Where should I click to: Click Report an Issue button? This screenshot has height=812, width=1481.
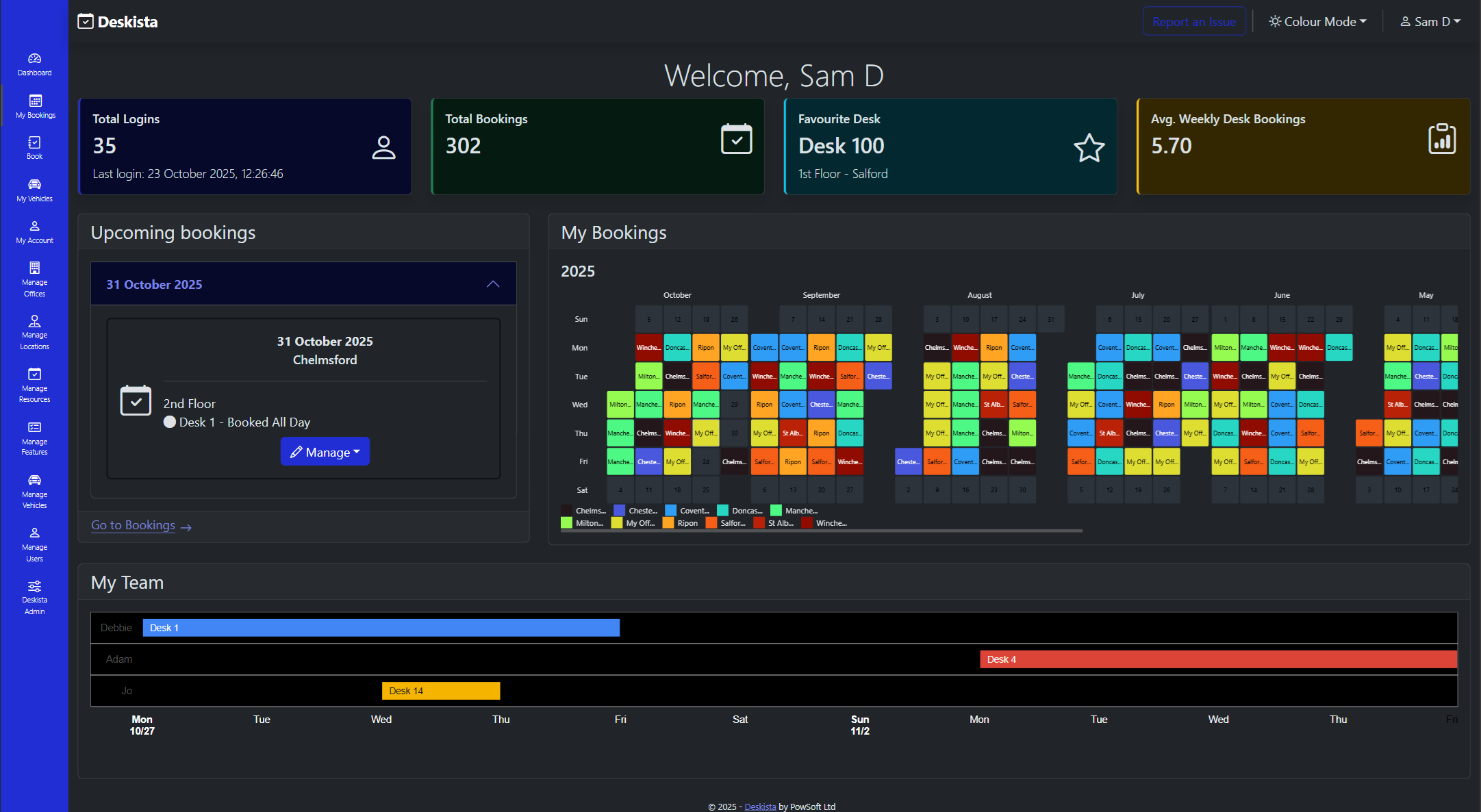pyautogui.click(x=1193, y=22)
